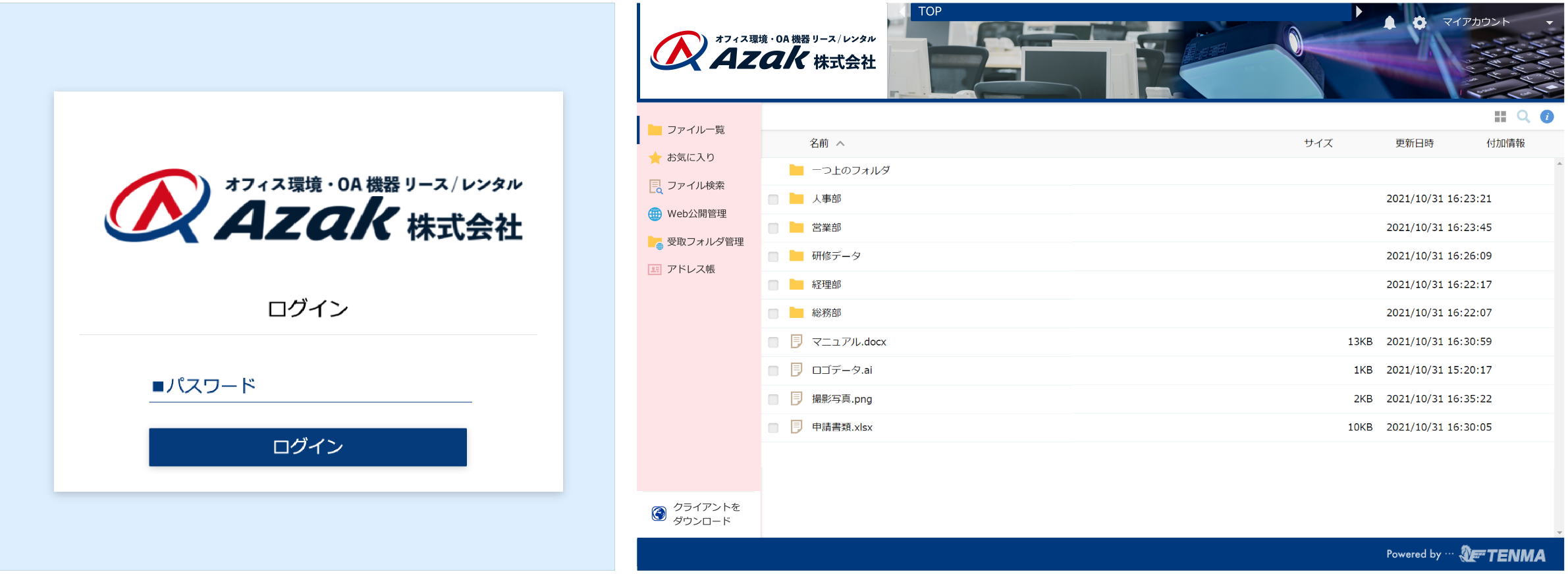
Task: Click the 申請書類.xlsx file icon
Action: 796,427
